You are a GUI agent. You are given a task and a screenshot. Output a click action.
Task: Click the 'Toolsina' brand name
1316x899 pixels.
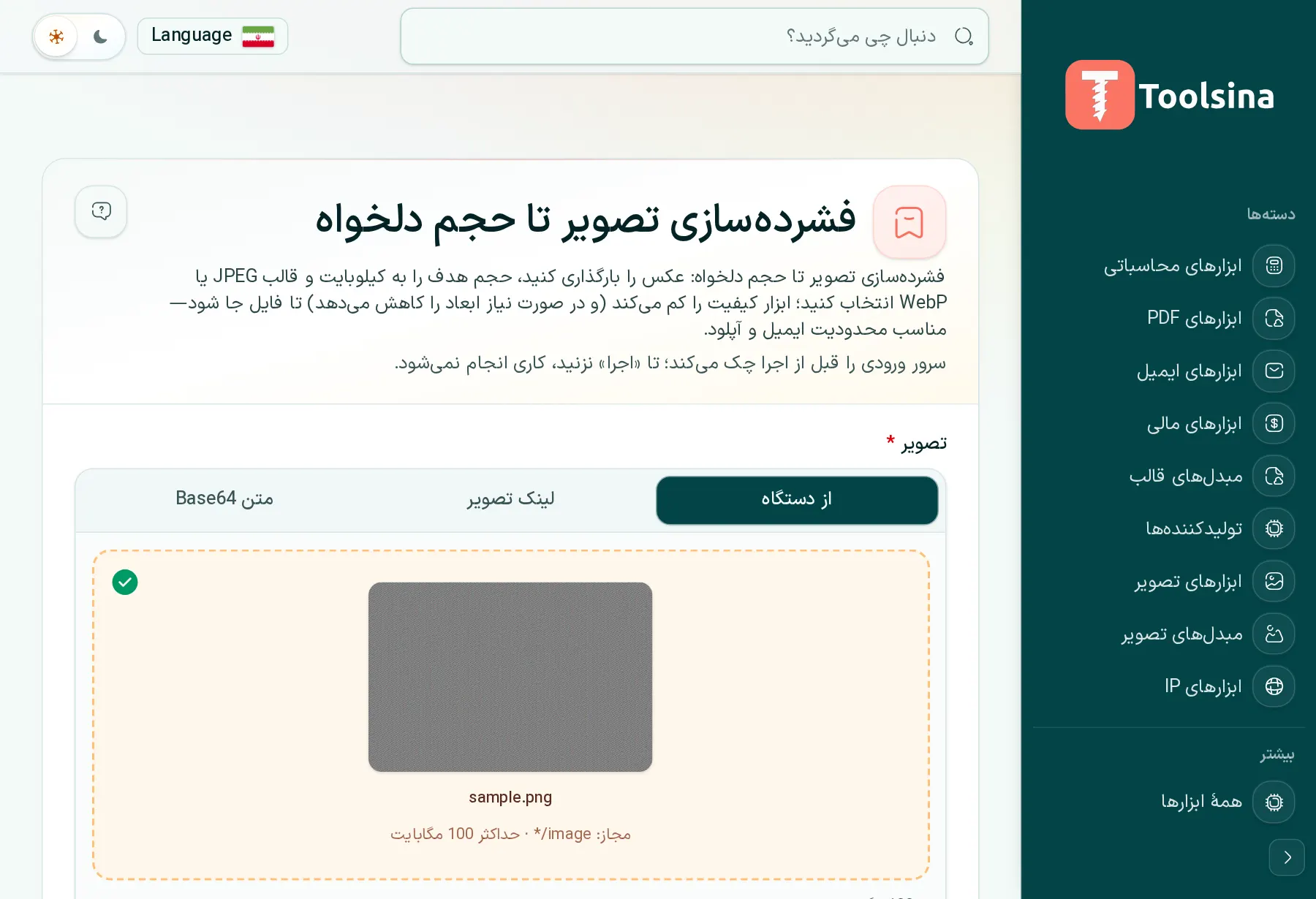(x=1206, y=96)
